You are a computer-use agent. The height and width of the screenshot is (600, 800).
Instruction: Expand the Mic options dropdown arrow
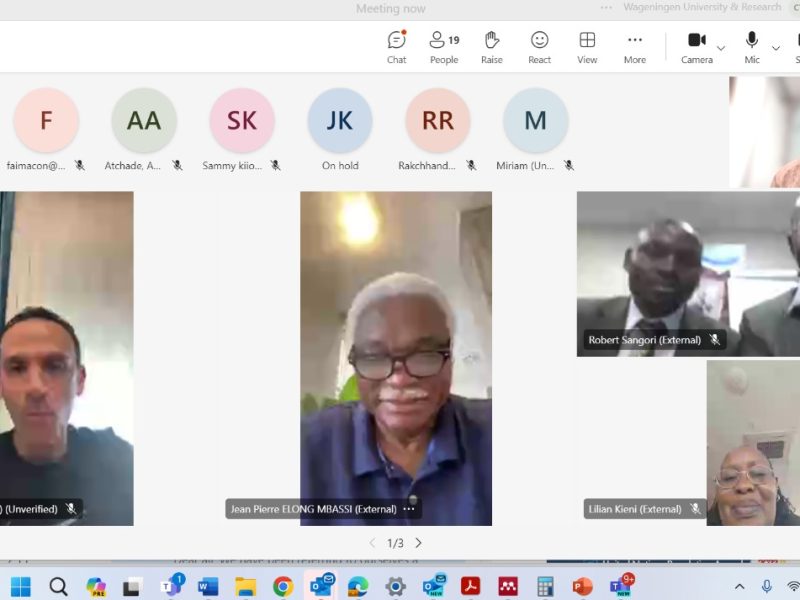pos(775,48)
